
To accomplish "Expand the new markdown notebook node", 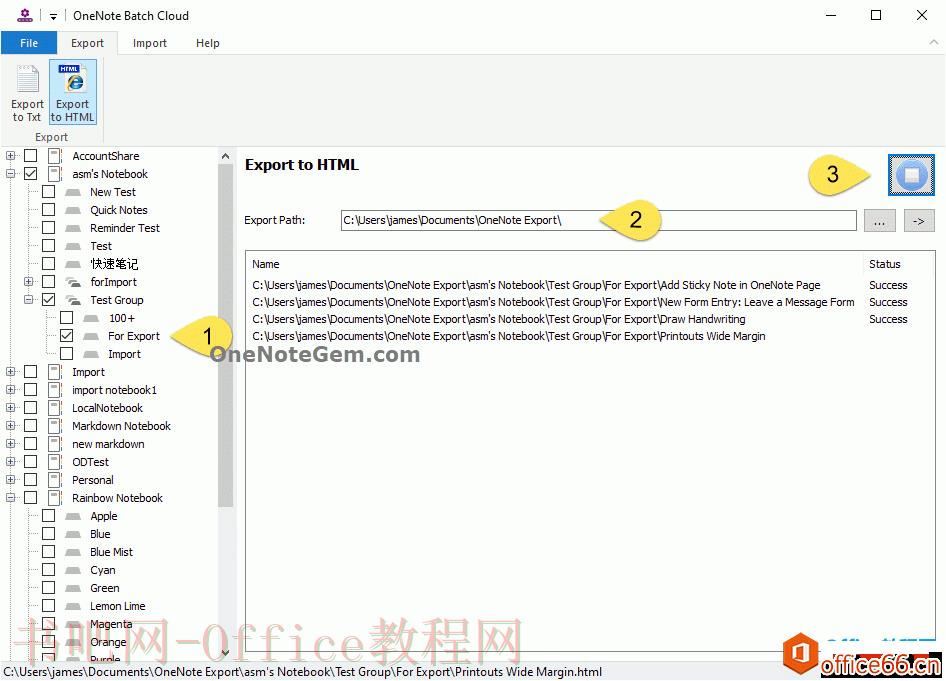I will pyautogui.click(x=10, y=444).
